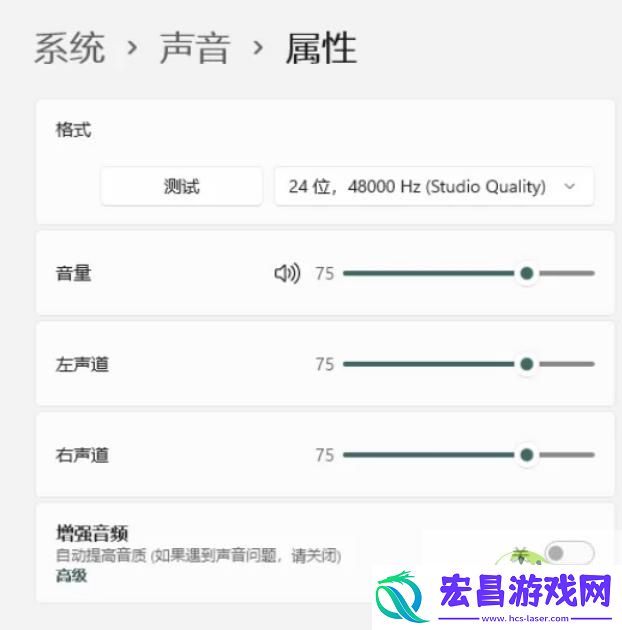Open the 24 位, 48000 Hz format dropdown
622x630 pixels.
[434, 186]
